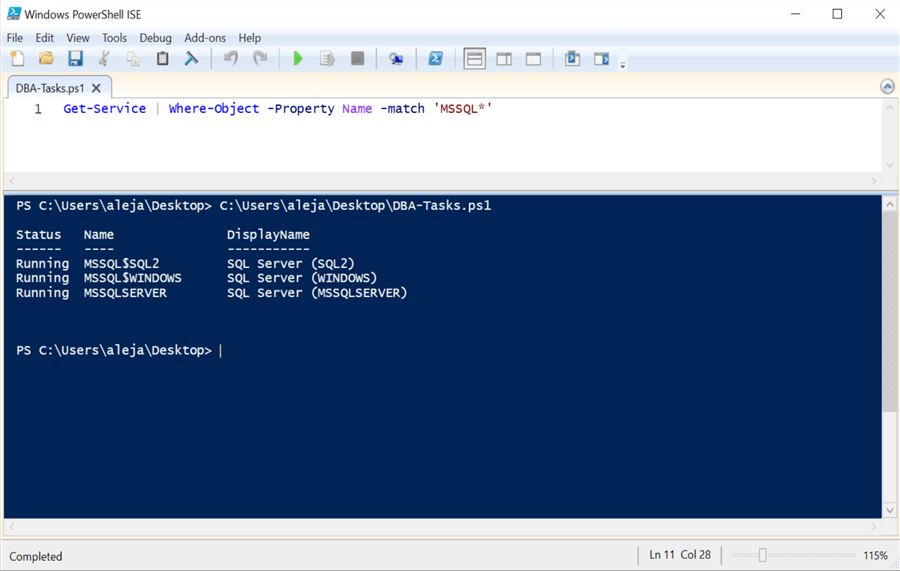Click console prompt input line

(x=119, y=351)
